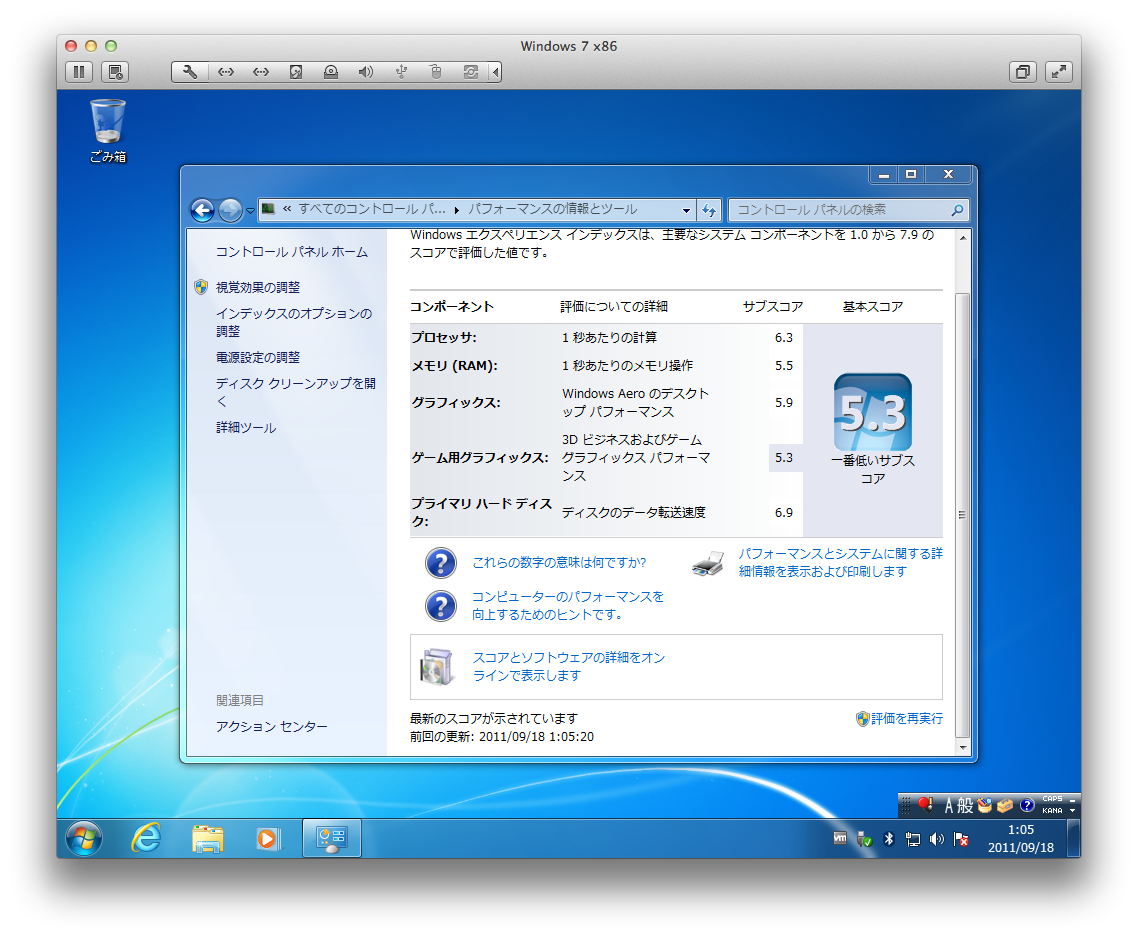
Task: Click 評価を再実行 to re-run assessment
Action: [906, 719]
